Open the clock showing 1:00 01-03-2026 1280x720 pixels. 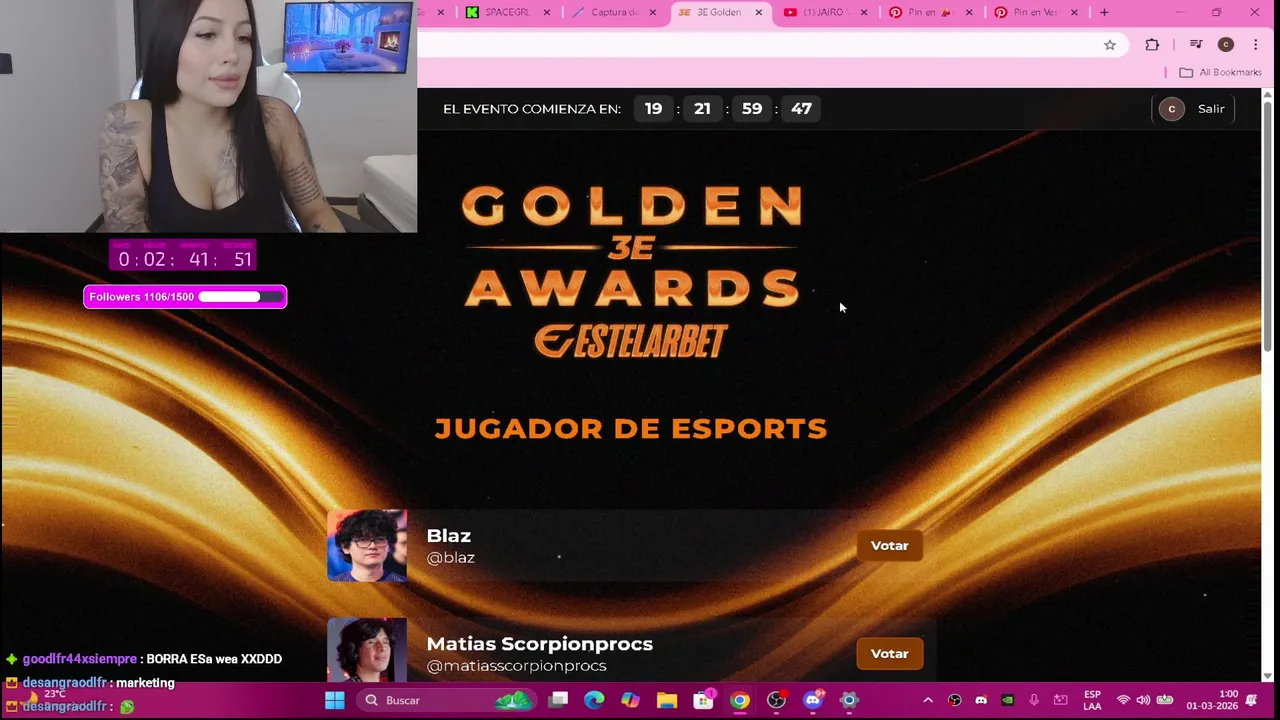(x=1212, y=700)
